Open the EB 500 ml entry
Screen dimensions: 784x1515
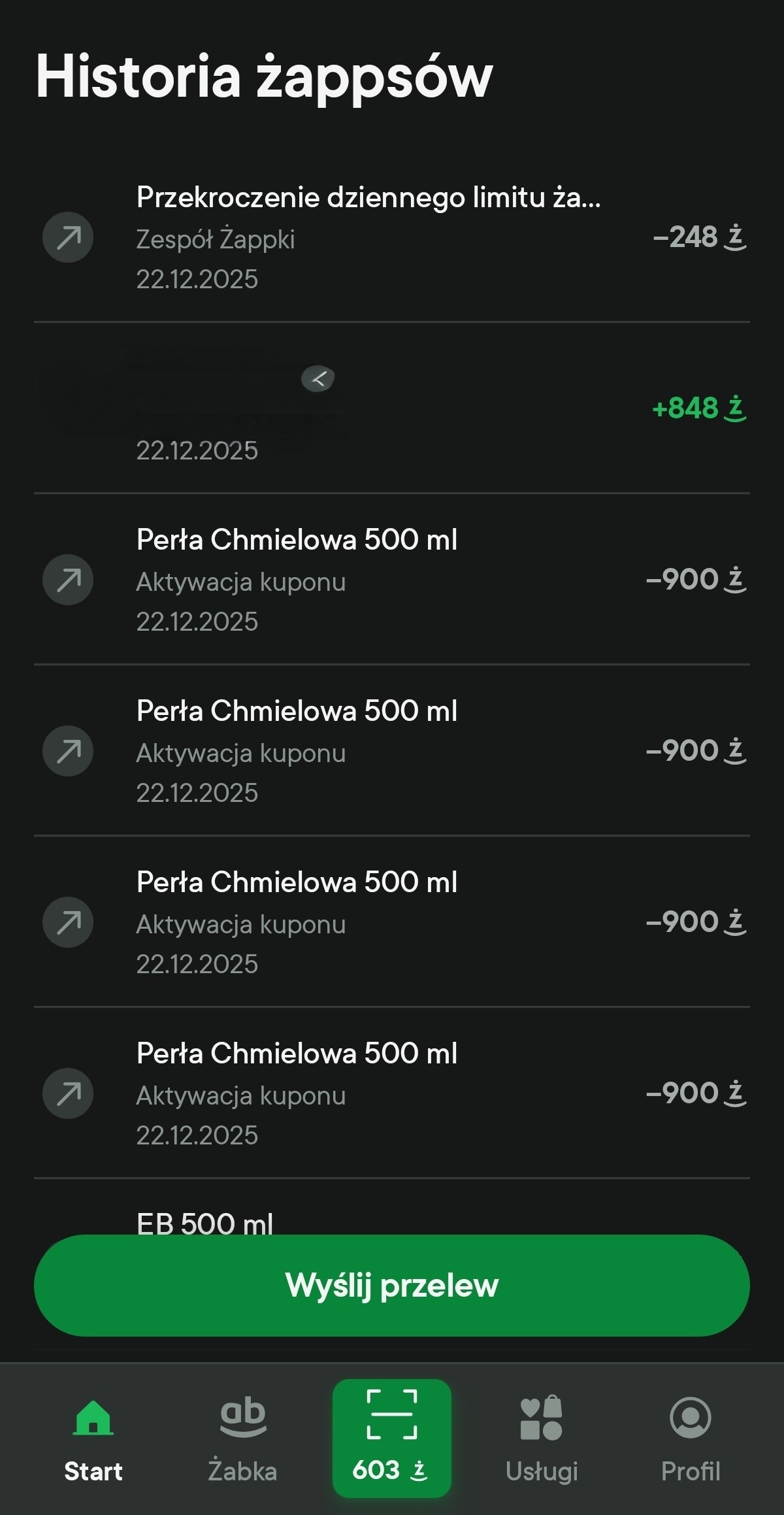(x=205, y=1222)
